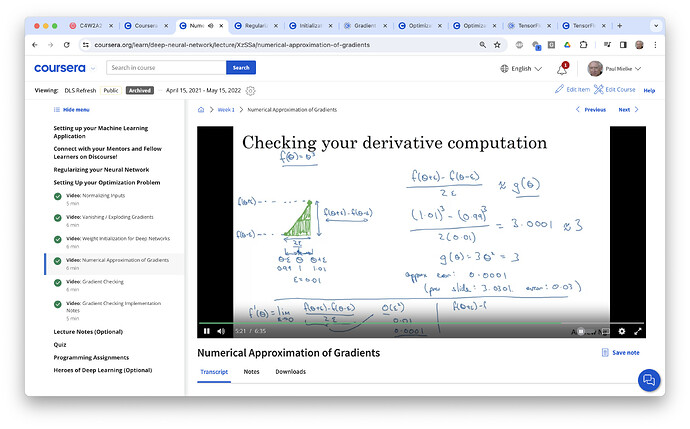
Task: Click the blue Search button
Action: tap(241, 68)
